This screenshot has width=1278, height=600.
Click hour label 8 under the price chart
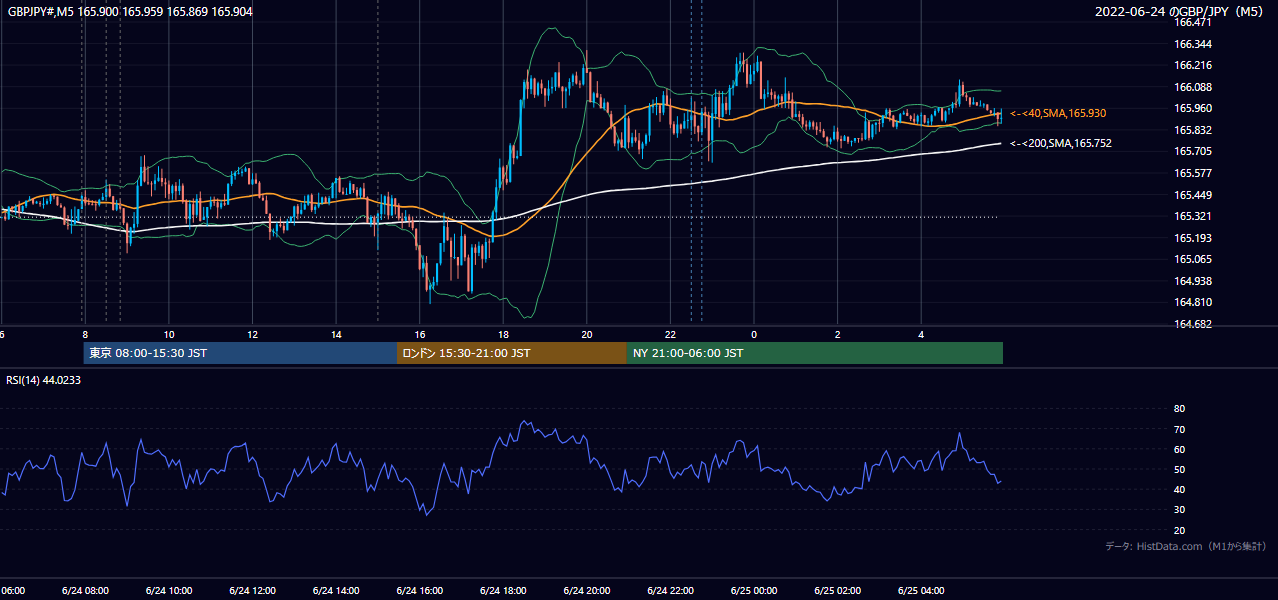click(x=85, y=335)
